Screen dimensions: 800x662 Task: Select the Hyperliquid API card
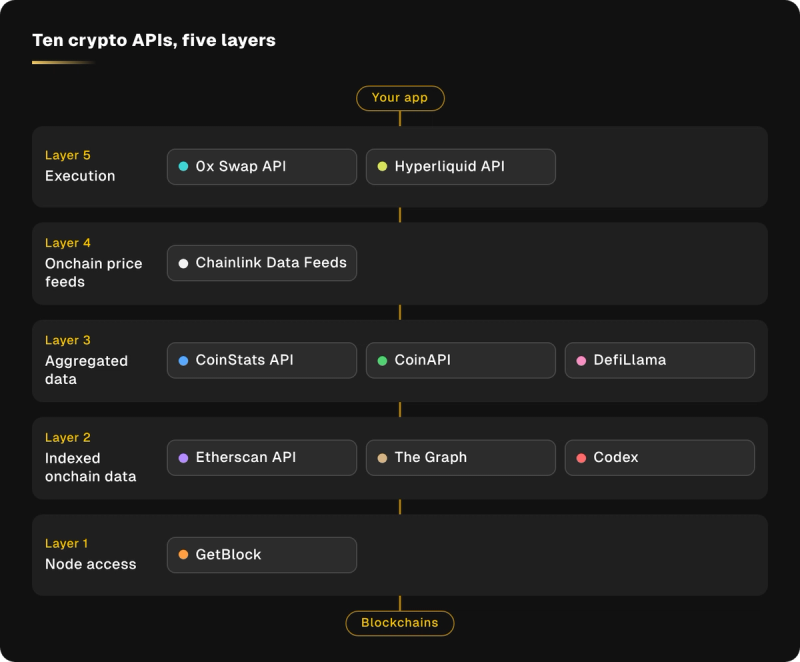coord(461,167)
